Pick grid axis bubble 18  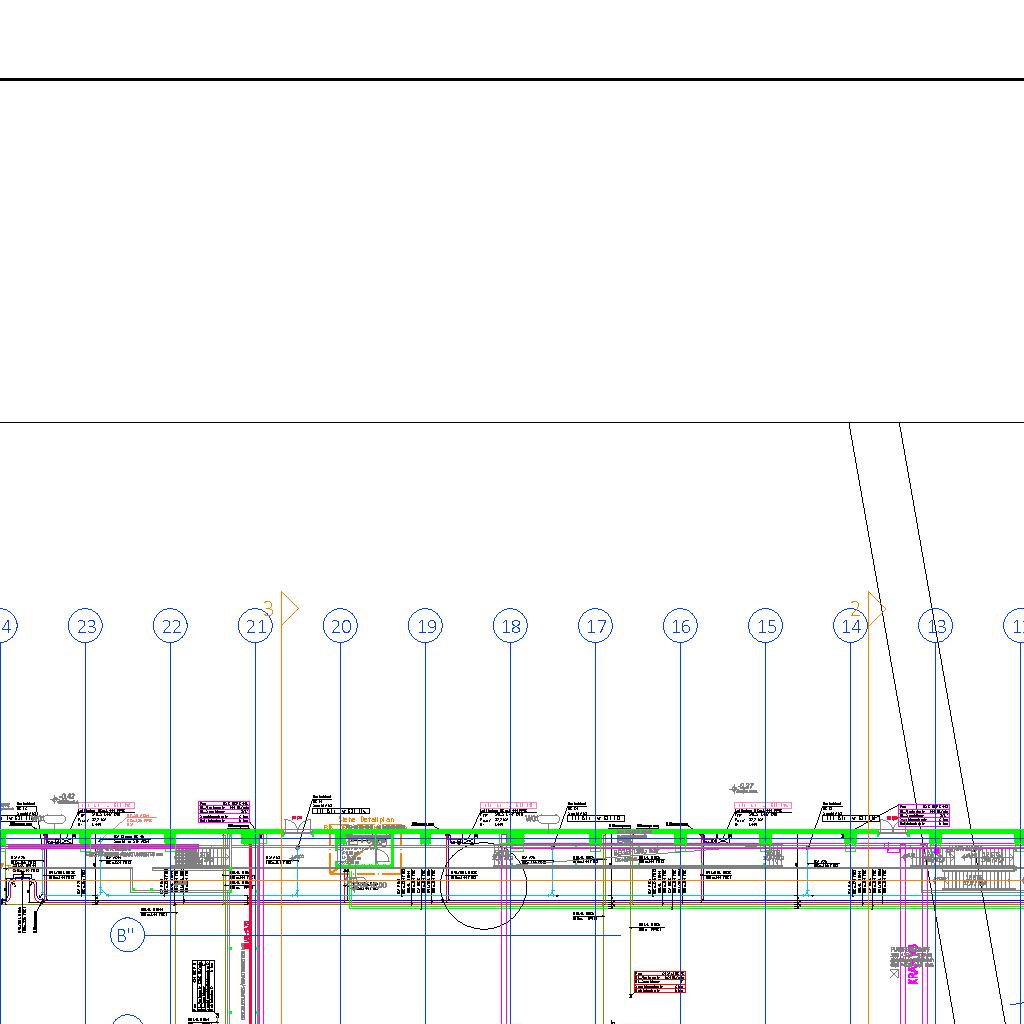(x=511, y=627)
